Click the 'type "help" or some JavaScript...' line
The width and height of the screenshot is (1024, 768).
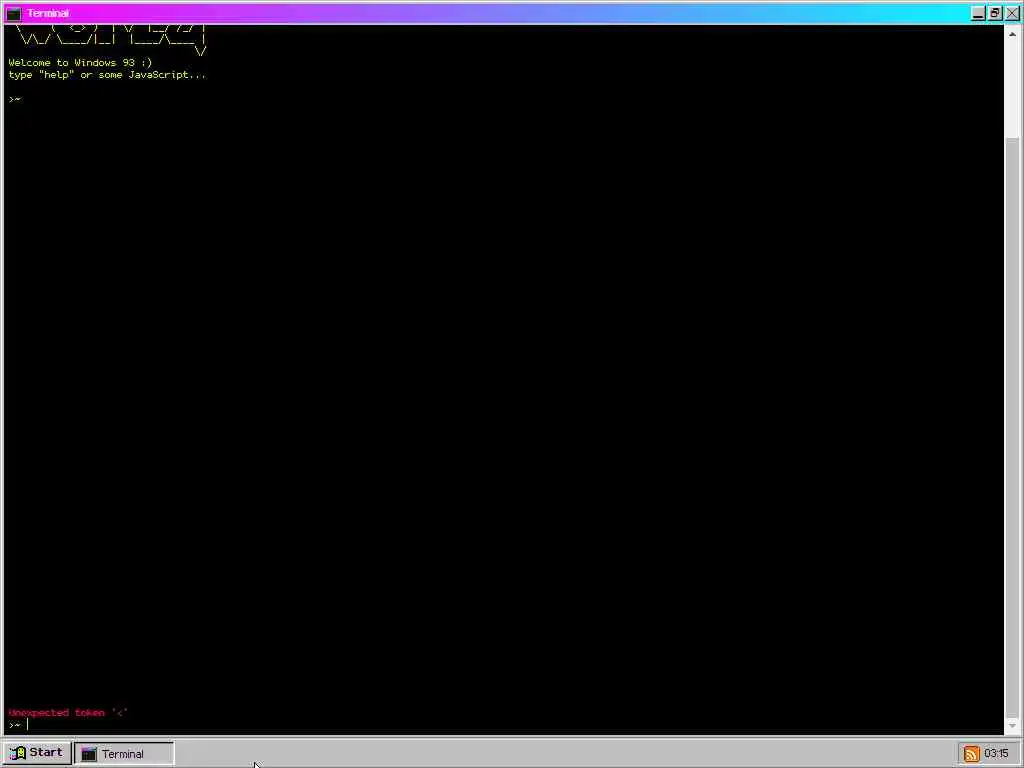(x=106, y=75)
